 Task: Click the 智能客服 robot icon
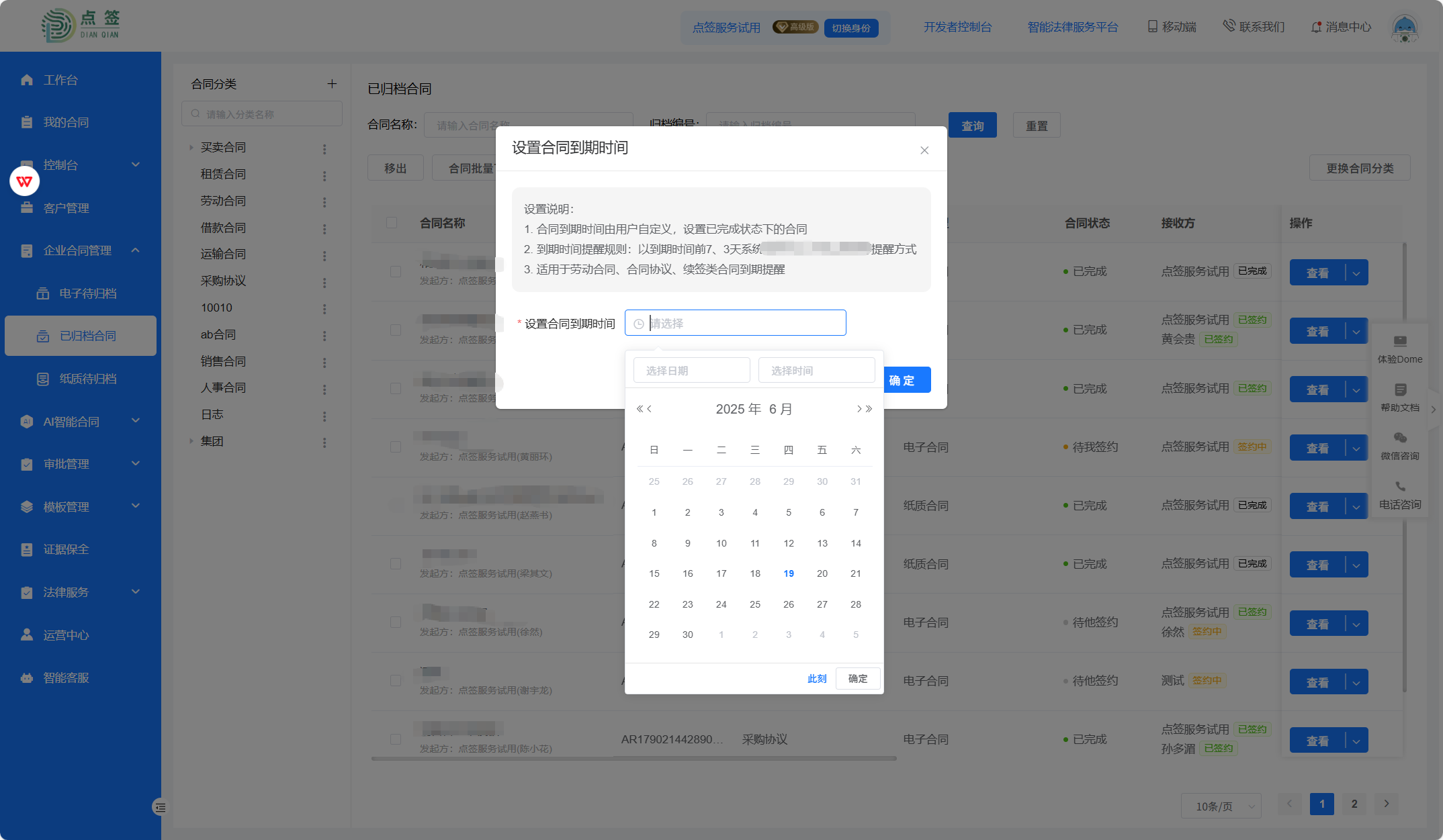pos(27,678)
